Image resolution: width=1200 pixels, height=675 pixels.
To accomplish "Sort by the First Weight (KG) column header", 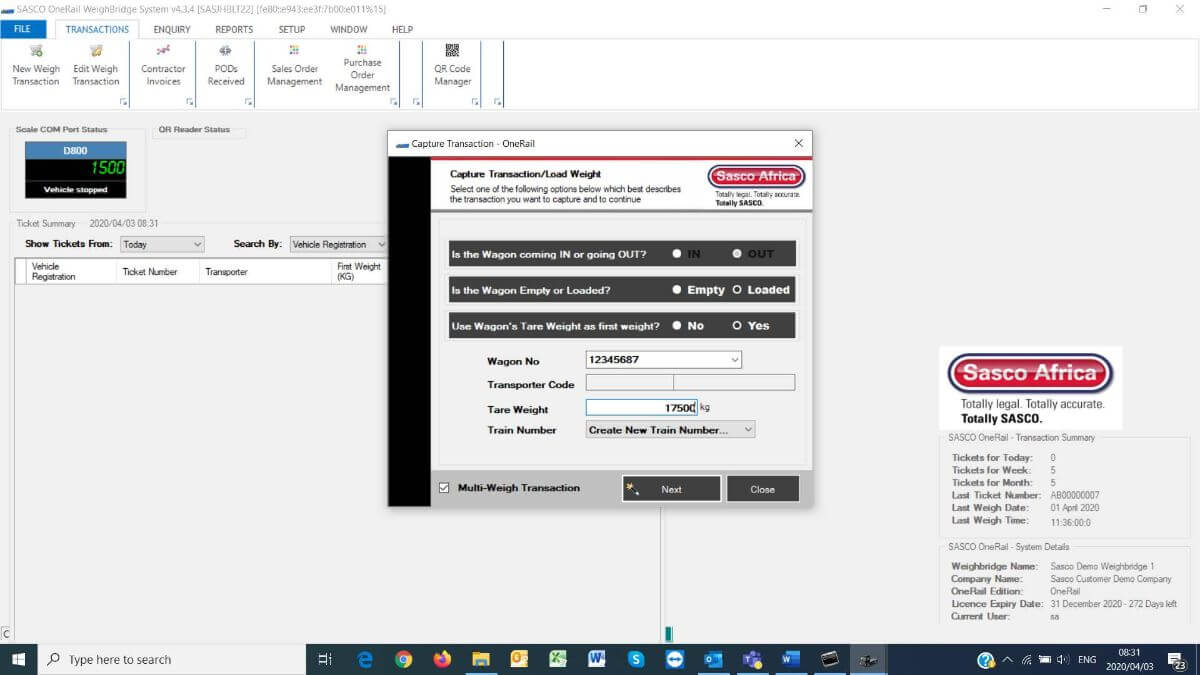I will [x=359, y=272].
